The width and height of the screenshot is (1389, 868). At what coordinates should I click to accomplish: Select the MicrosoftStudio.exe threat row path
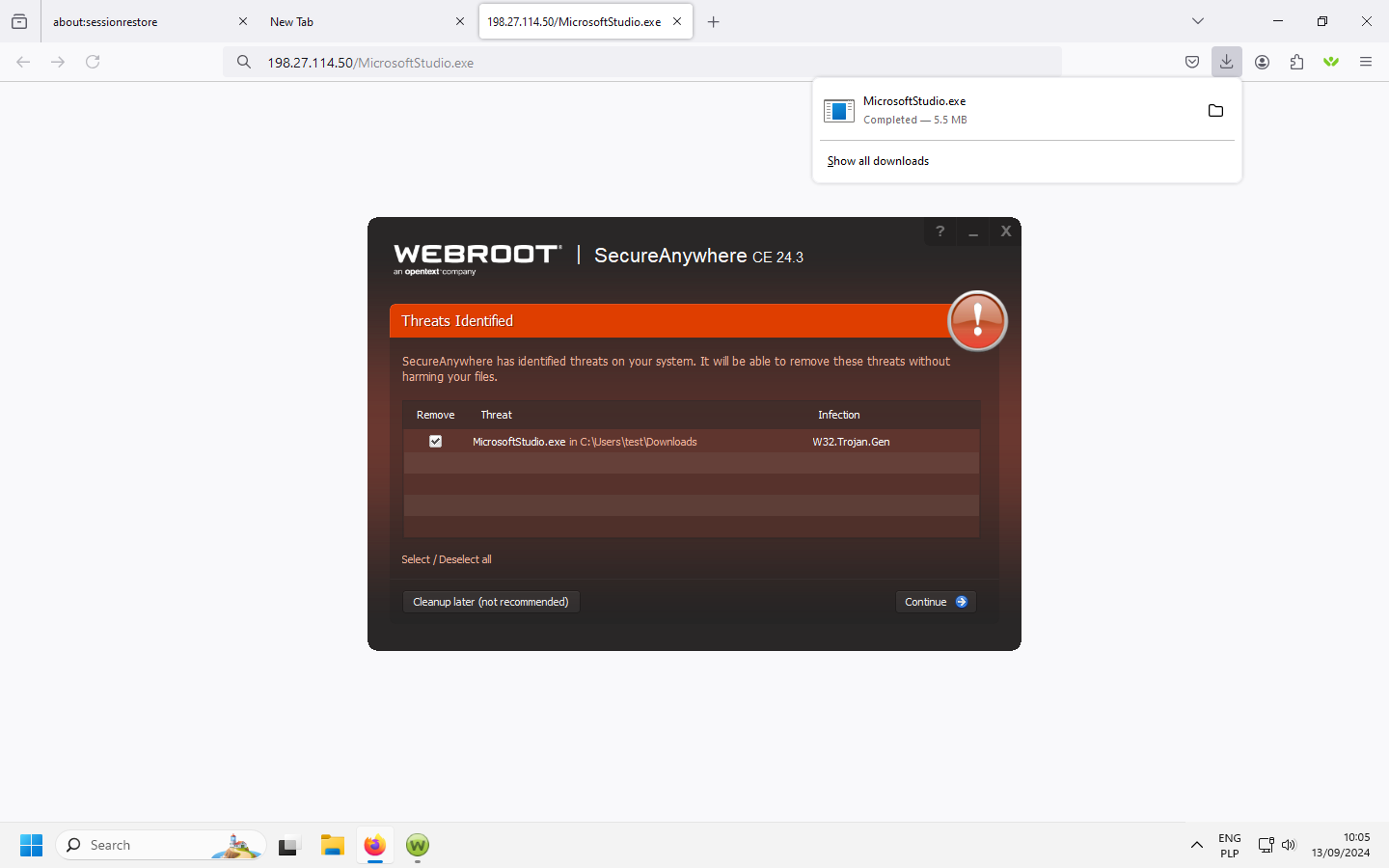[585, 442]
